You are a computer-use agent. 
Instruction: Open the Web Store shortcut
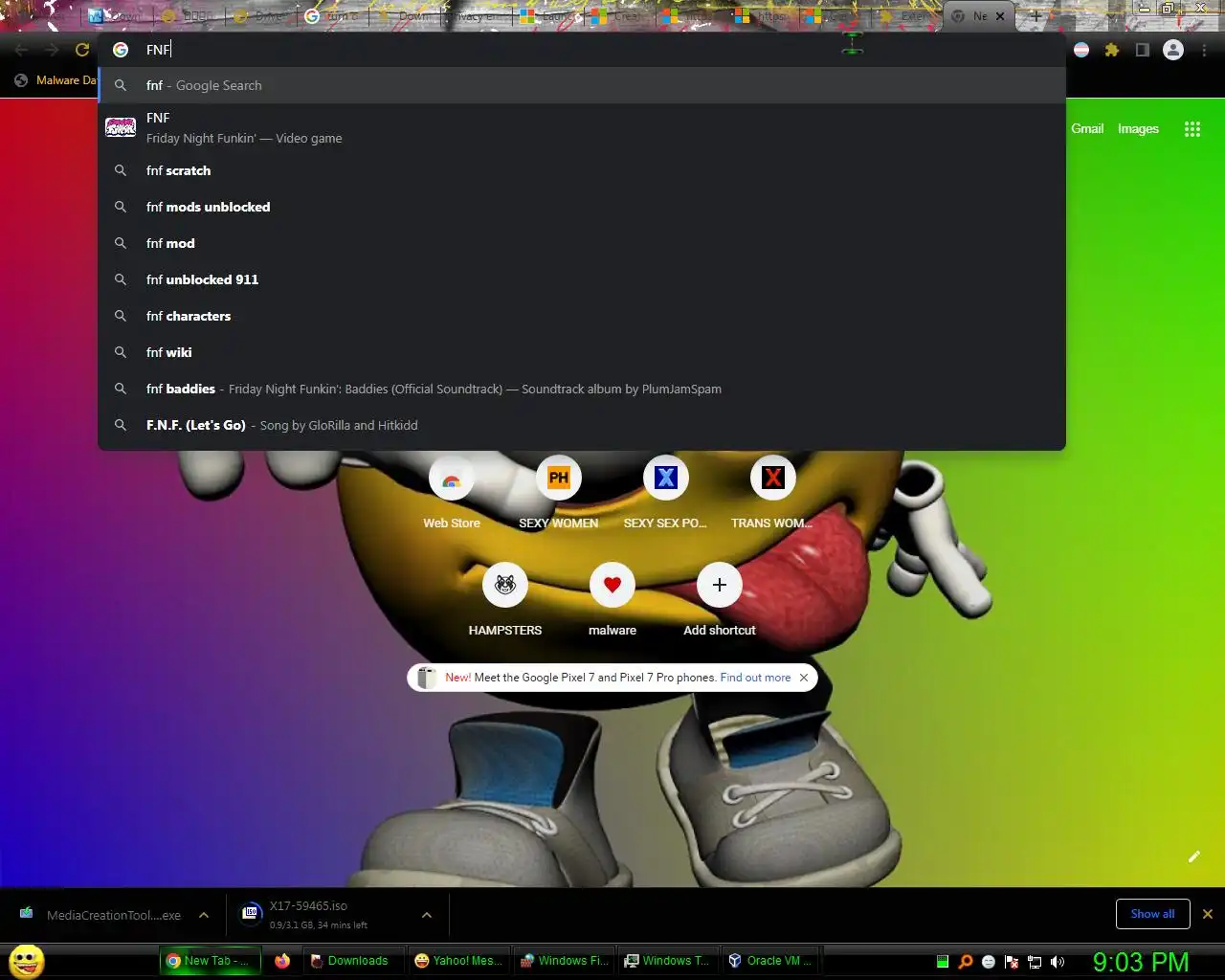452,494
